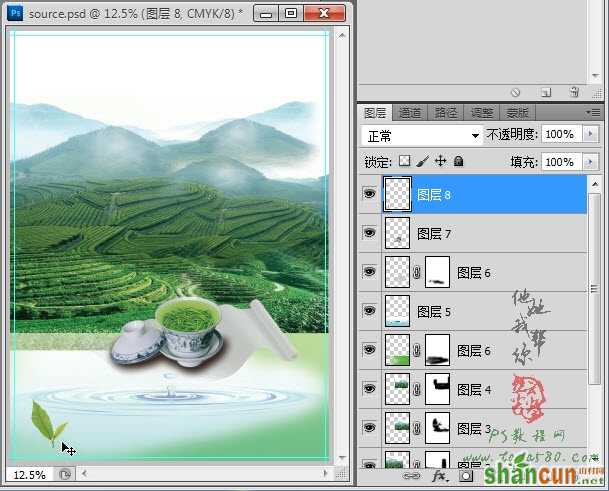Switch to the 调整 tab
The image size is (609, 491).
click(482, 113)
